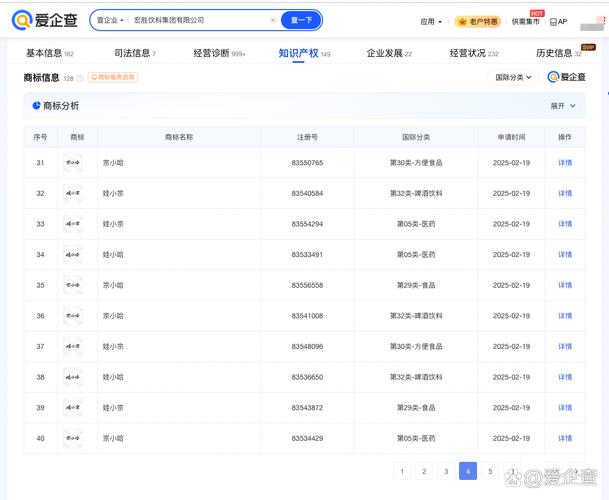Open the 应用 dropdown menu
609x500 pixels.
pyautogui.click(x=431, y=22)
